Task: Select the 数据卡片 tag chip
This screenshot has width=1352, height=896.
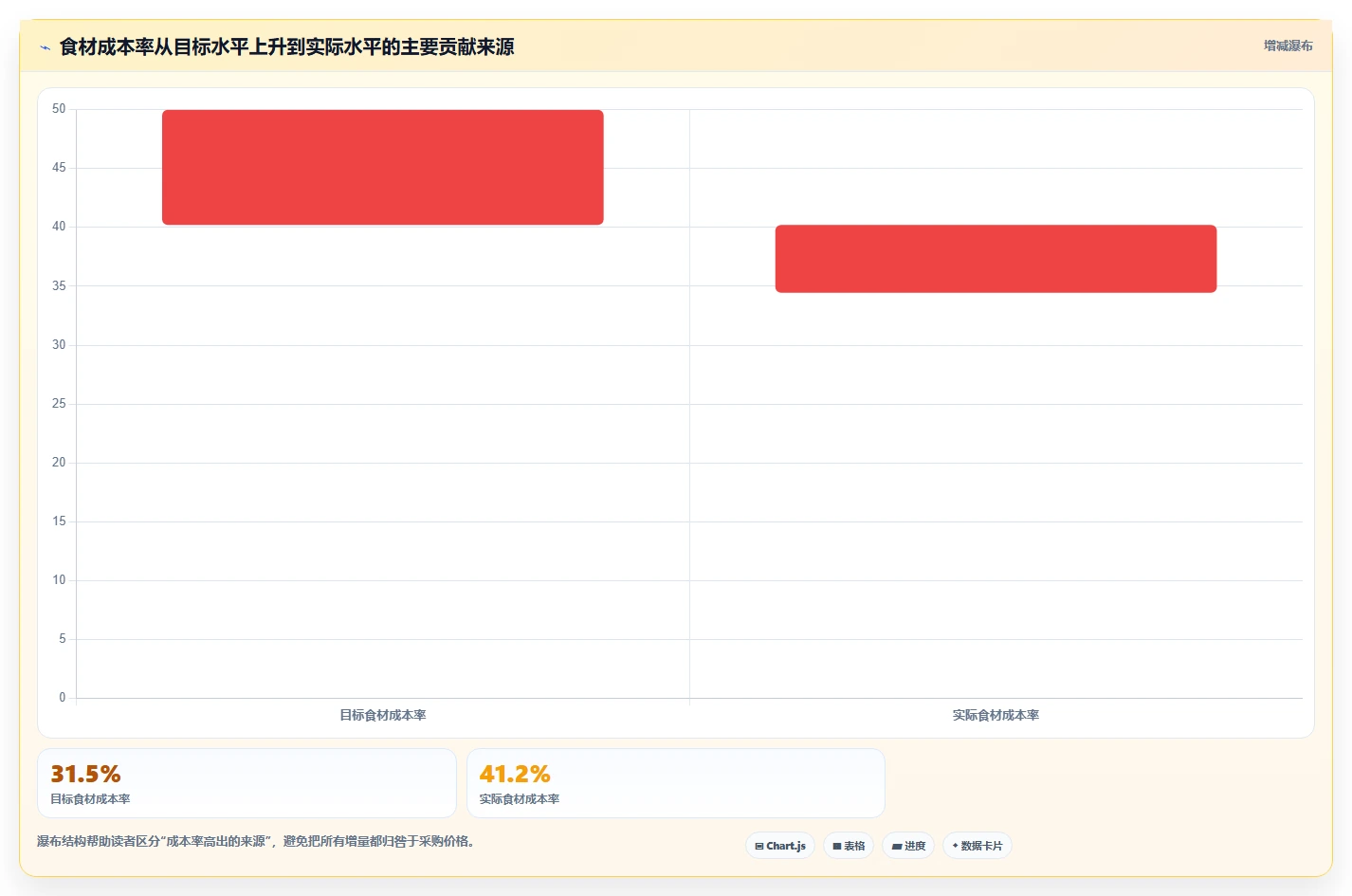Action: (977, 846)
